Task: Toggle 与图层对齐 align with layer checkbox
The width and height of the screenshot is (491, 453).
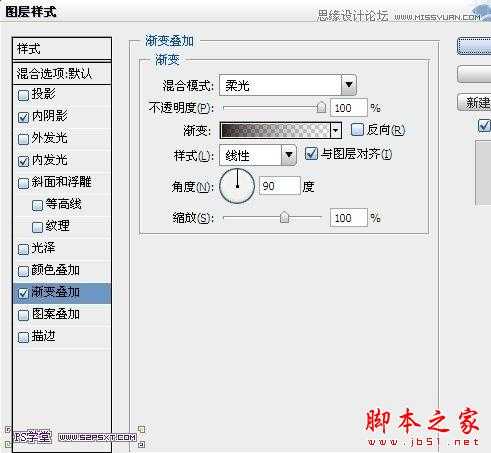Action: [x=311, y=154]
